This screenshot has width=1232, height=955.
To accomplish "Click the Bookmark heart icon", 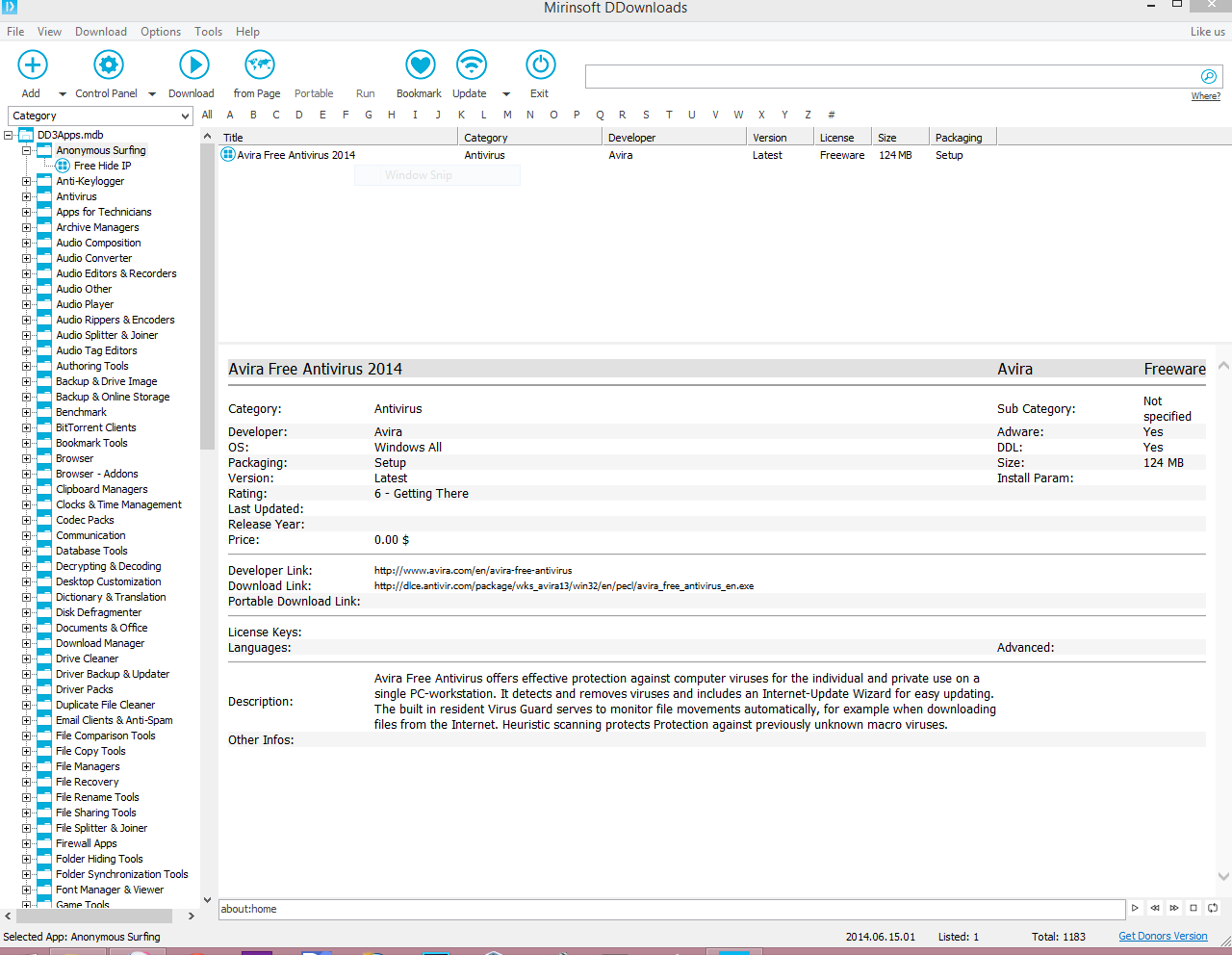I will 420,65.
